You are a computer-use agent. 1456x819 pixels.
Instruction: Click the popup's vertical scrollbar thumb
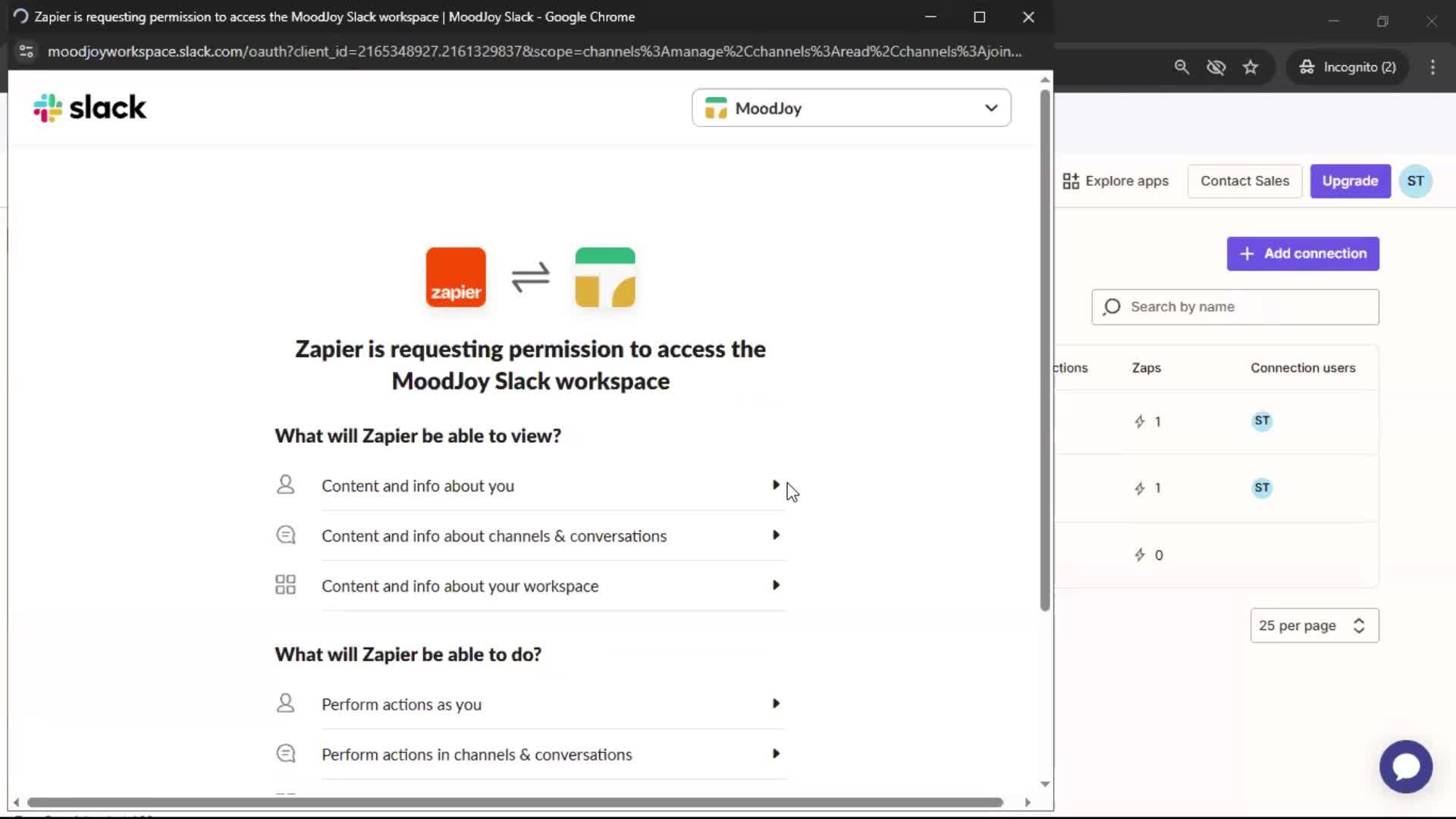click(1045, 350)
